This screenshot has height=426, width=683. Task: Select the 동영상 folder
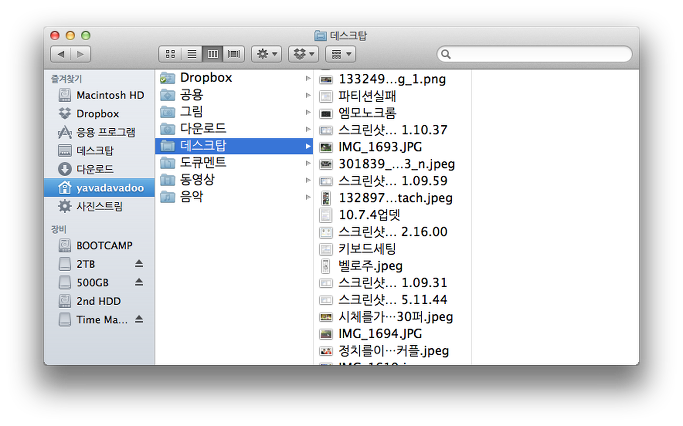[234, 180]
